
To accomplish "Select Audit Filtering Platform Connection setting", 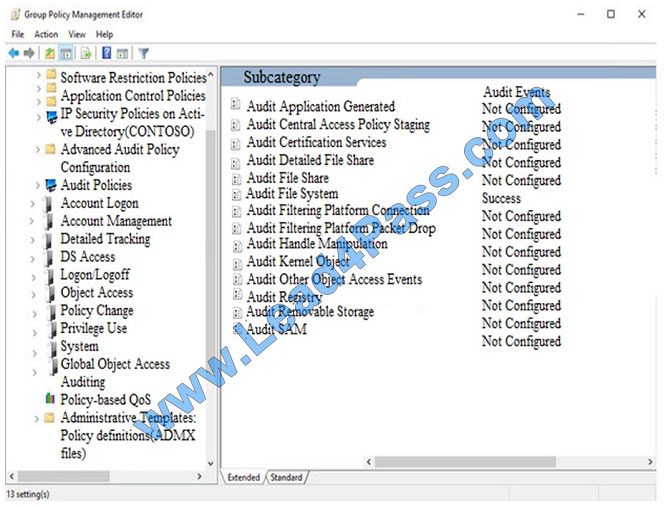I will pyautogui.click(x=338, y=210).
